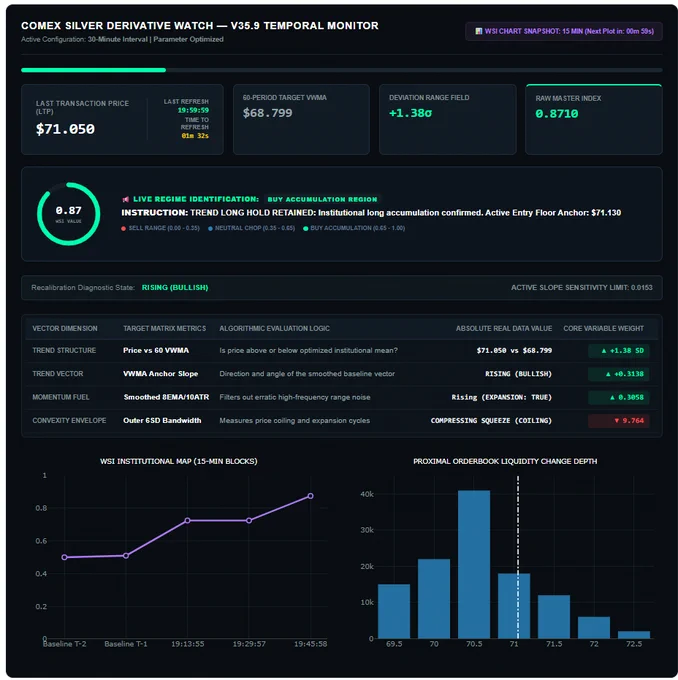Click the blue Neutral Chop legend dot

tap(210, 229)
